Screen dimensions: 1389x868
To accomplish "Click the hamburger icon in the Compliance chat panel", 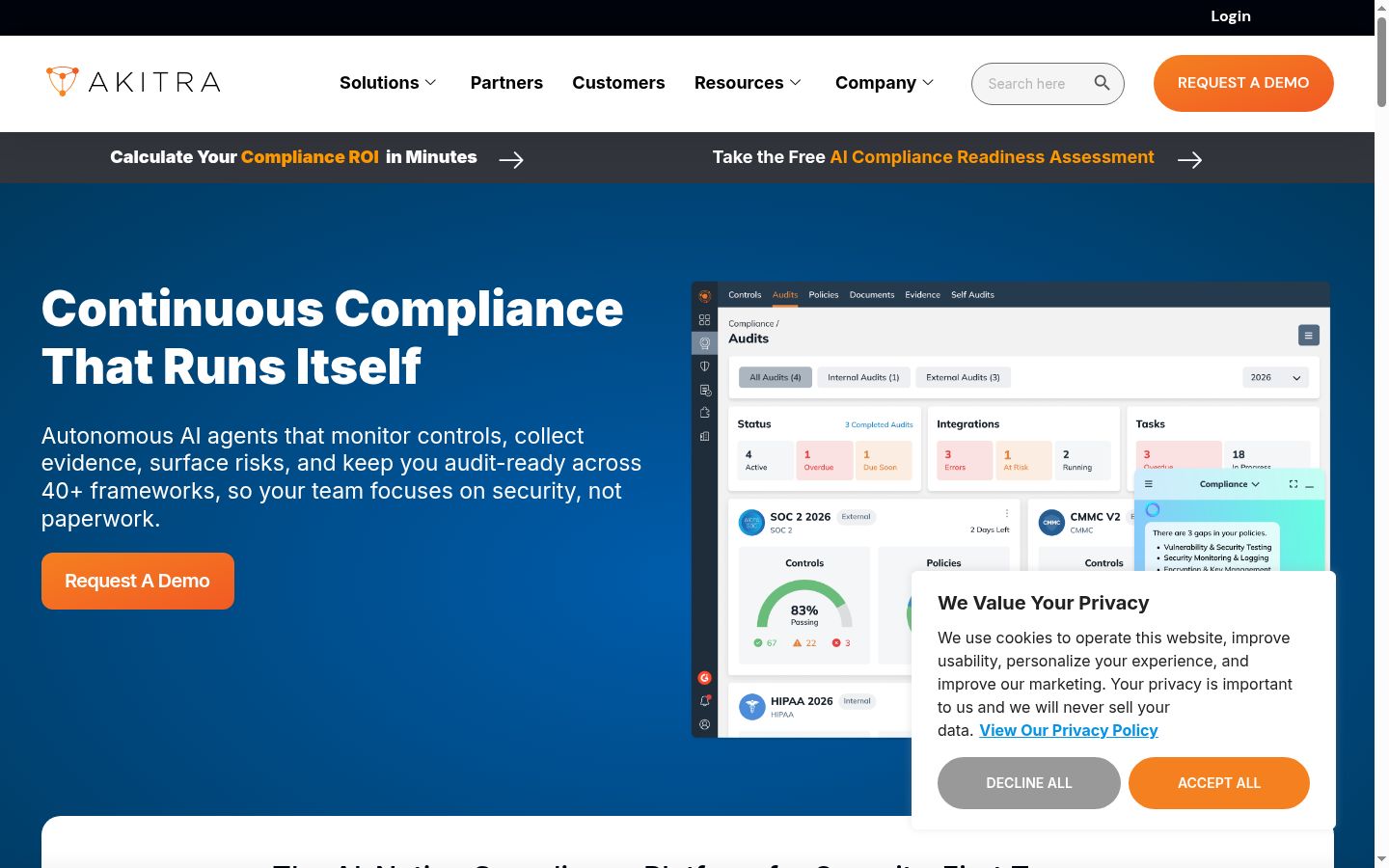I will click(x=1149, y=484).
